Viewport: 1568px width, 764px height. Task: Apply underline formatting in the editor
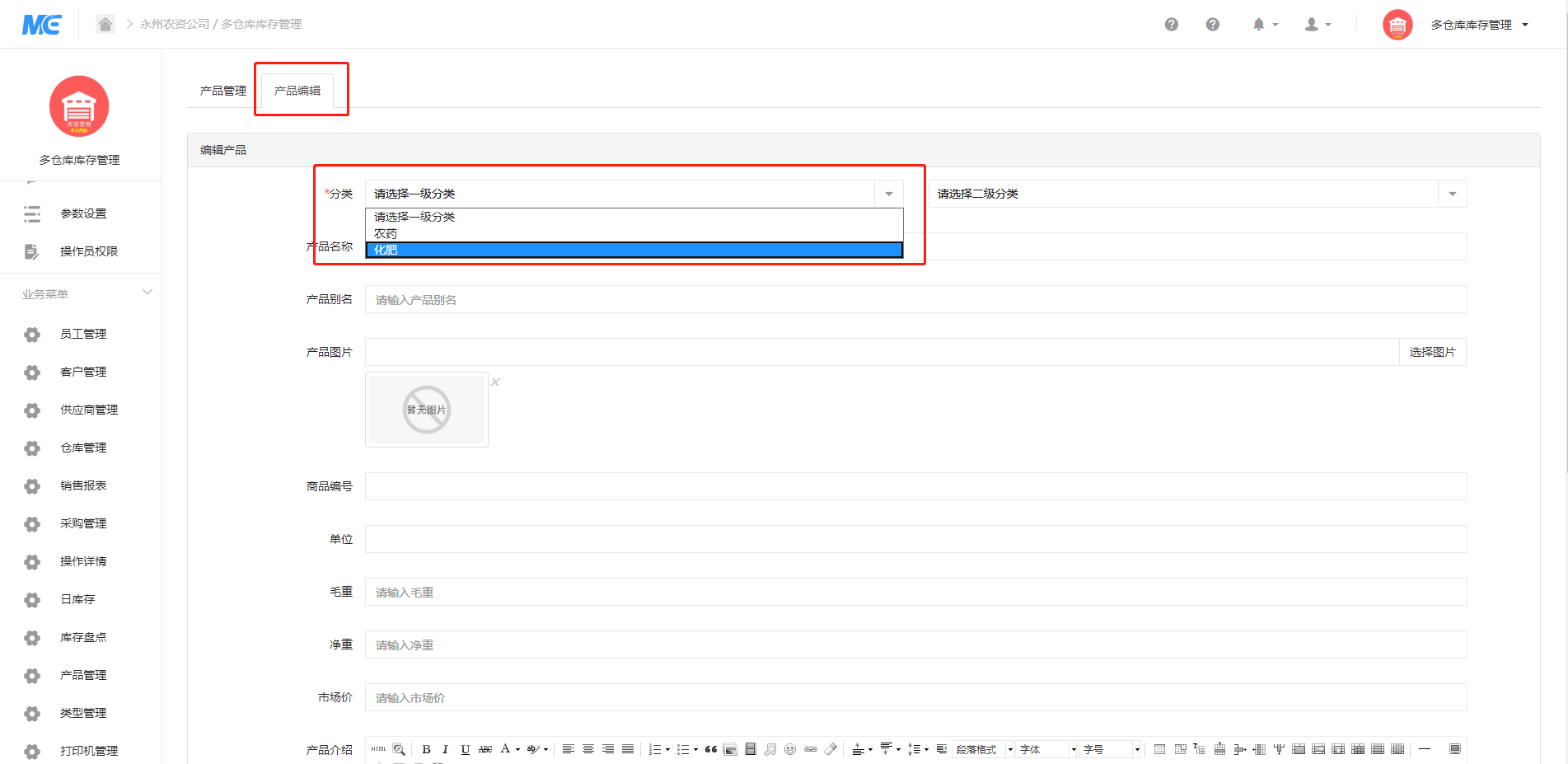466,749
